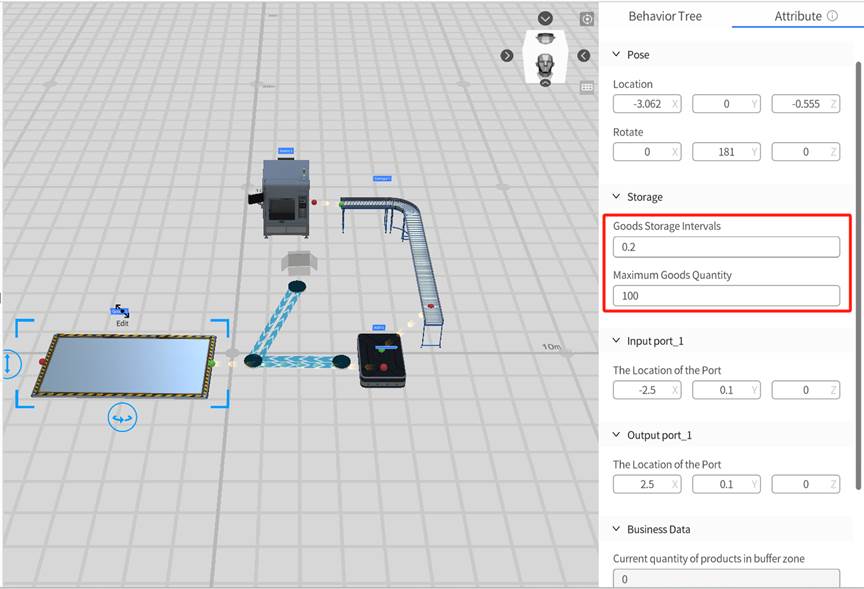Viewport: 864px width, 589px height.
Task: Click the head model in the view cube
Action: pyautogui.click(x=545, y=62)
